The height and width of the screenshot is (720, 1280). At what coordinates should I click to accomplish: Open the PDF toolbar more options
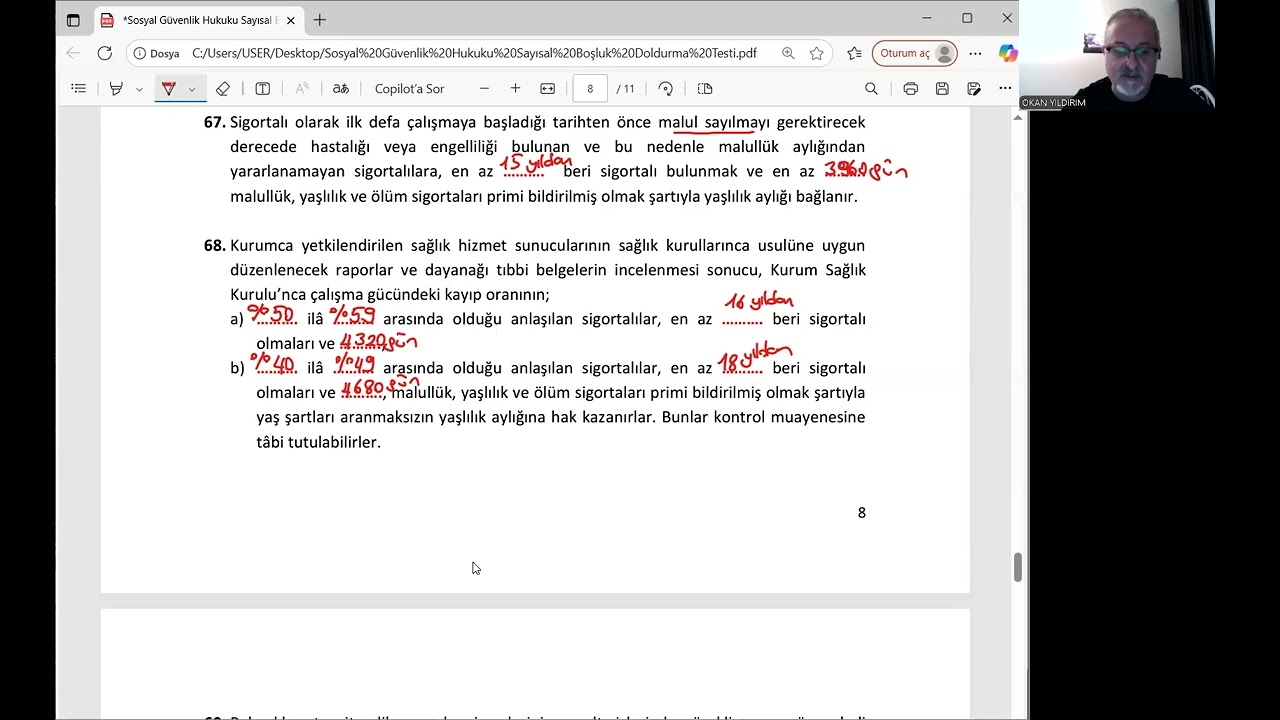pyautogui.click(x=1005, y=89)
